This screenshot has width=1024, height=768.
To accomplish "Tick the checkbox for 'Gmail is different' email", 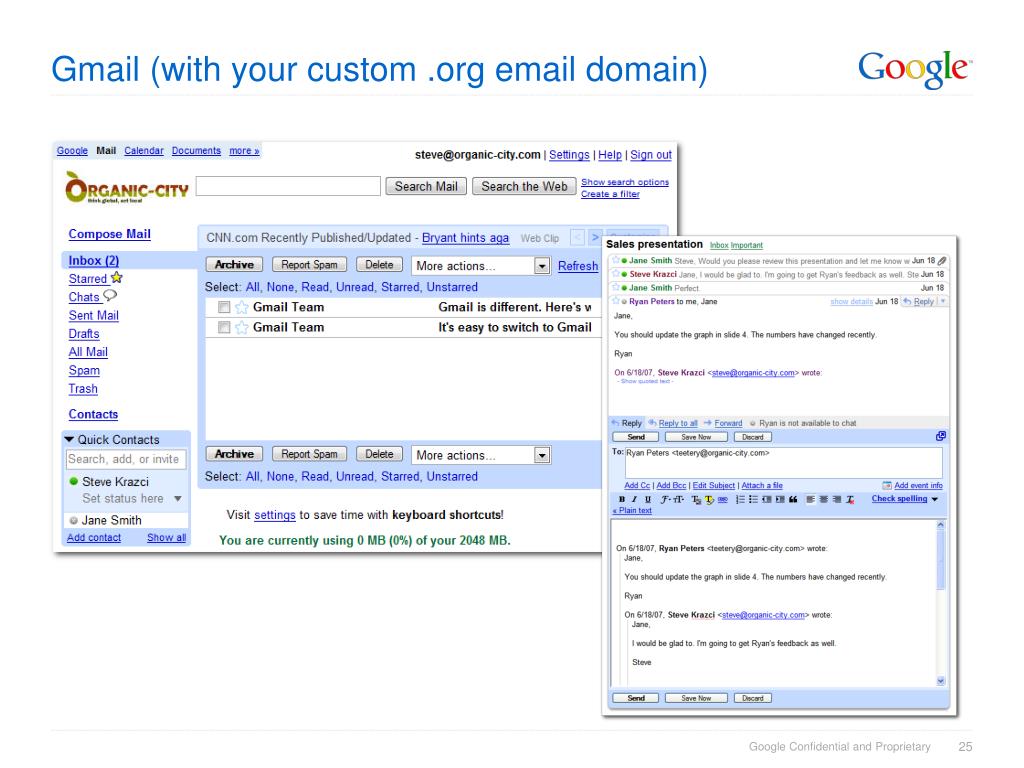I will click(223, 307).
